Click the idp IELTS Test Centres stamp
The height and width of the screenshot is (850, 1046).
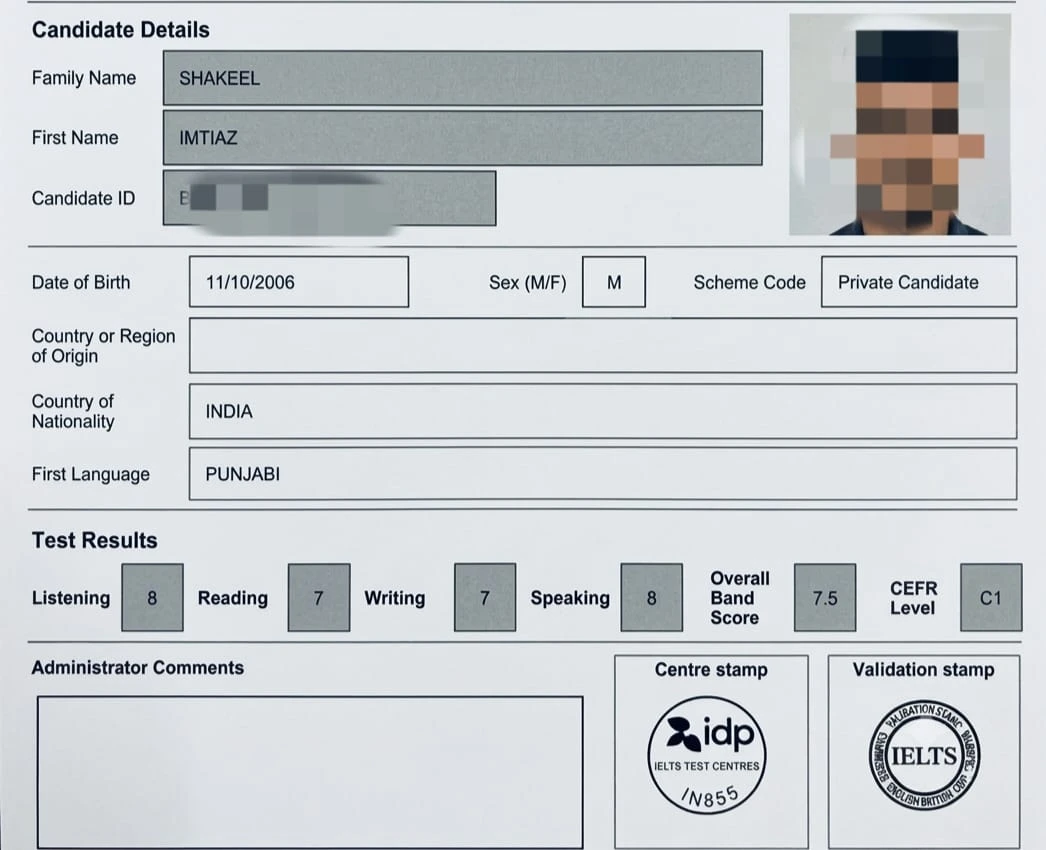pyautogui.click(x=707, y=755)
